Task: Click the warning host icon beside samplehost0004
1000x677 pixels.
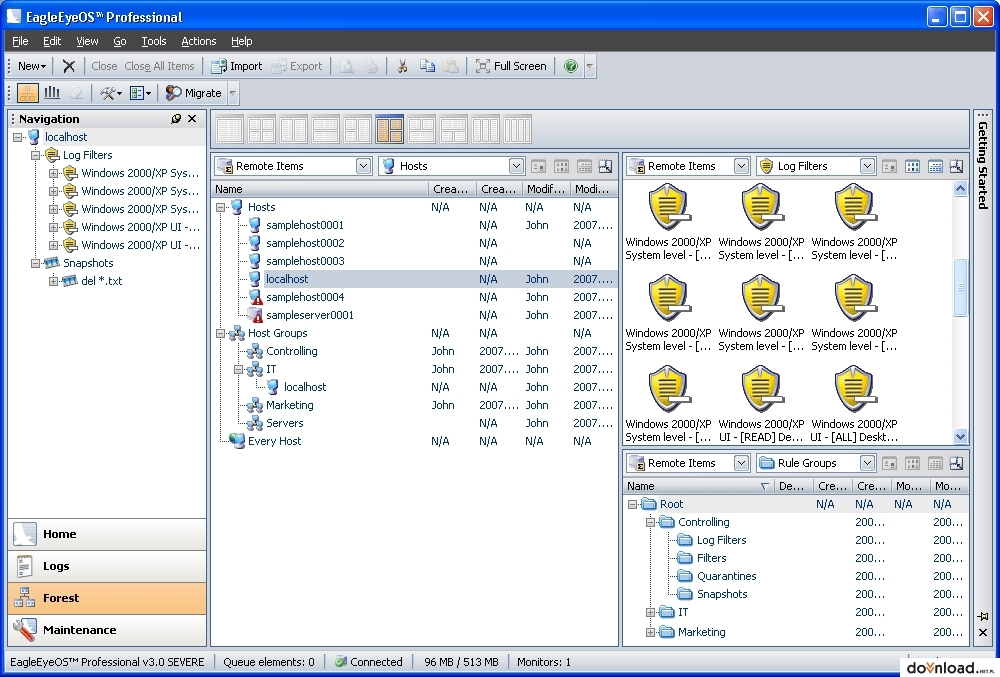Action: point(255,297)
